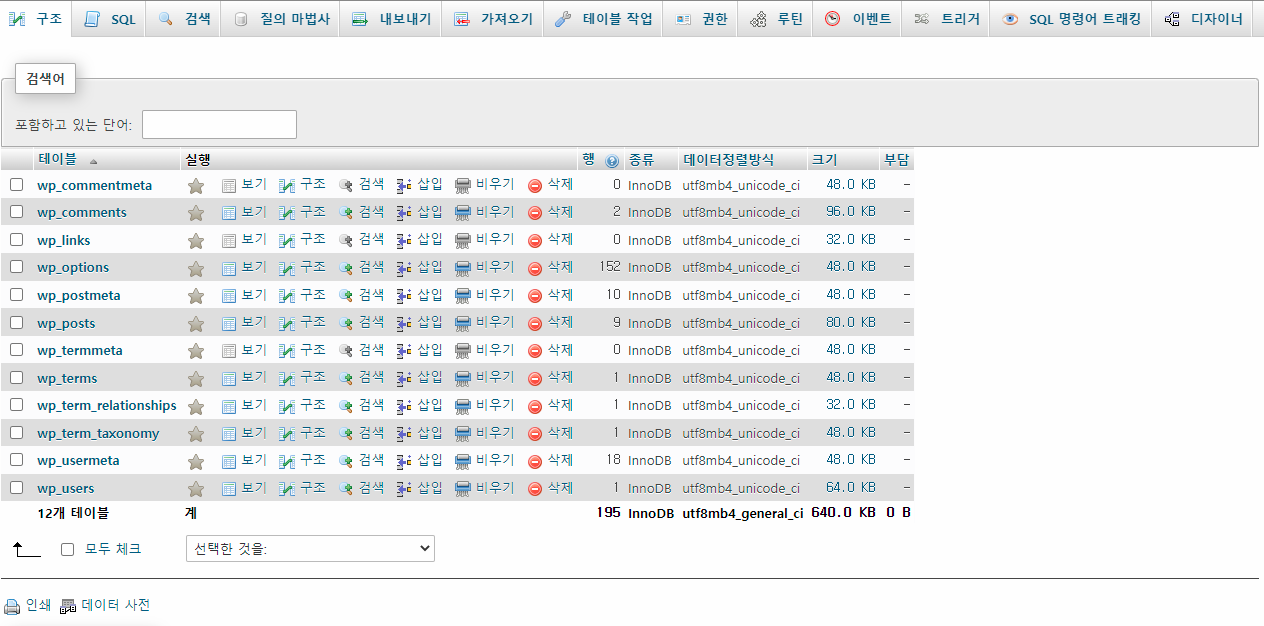The height and width of the screenshot is (626, 1264).
Task: Star the wp_posts table as favorite
Action: pyautogui.click(x=196, y=324)
